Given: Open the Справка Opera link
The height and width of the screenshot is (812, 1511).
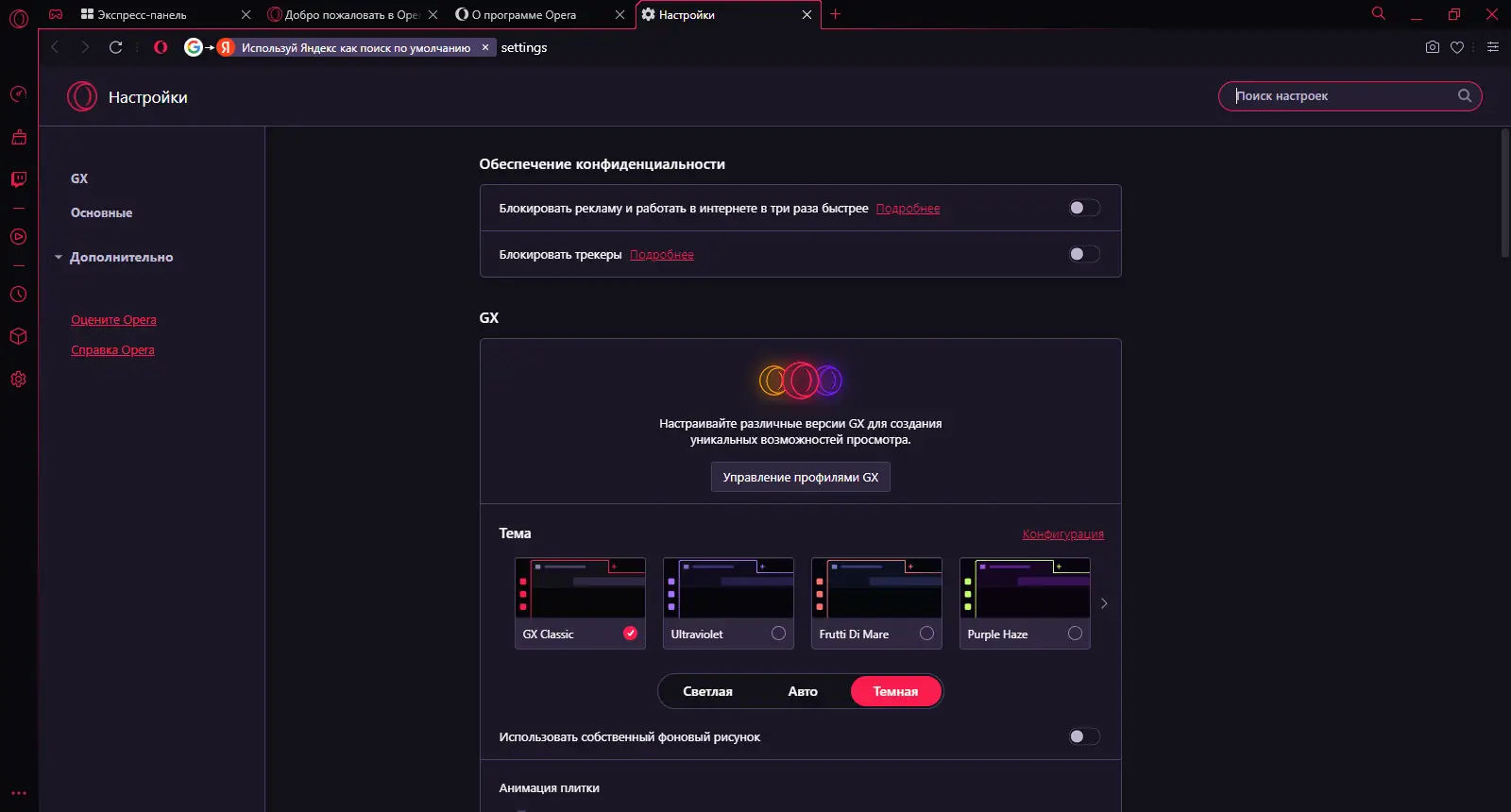Looking at the screenshot, I should [x=112, y=350].
